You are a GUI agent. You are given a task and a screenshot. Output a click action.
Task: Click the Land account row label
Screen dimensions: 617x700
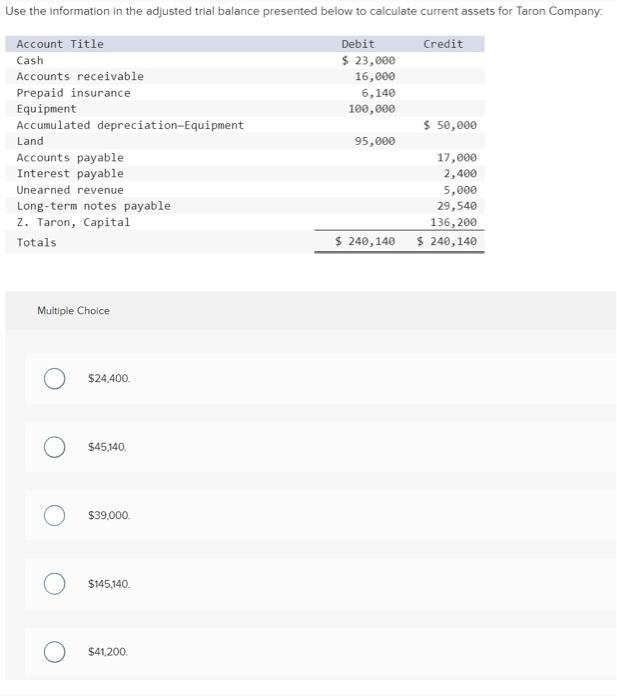tap(30, 141)
